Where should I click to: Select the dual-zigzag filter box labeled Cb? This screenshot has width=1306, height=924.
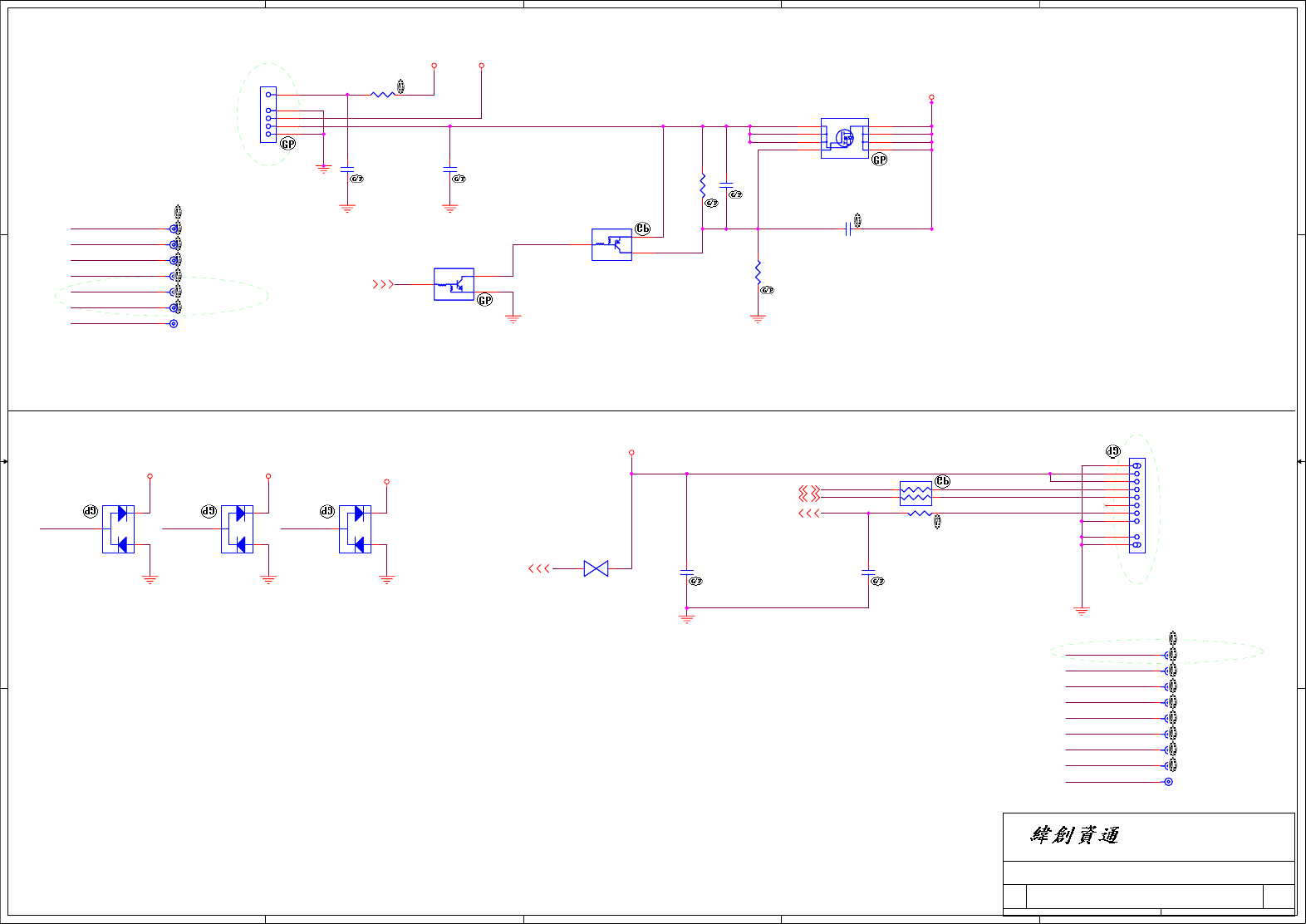(x=916, y=494)
